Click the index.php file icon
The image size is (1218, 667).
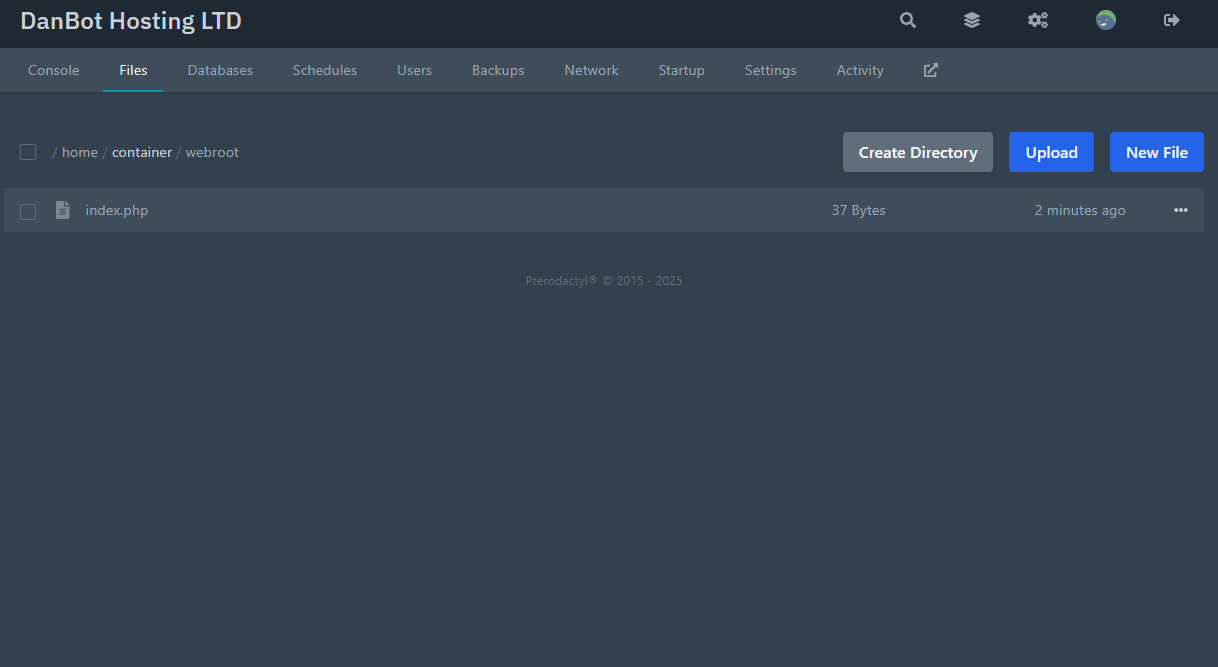[x=63, y=210]
